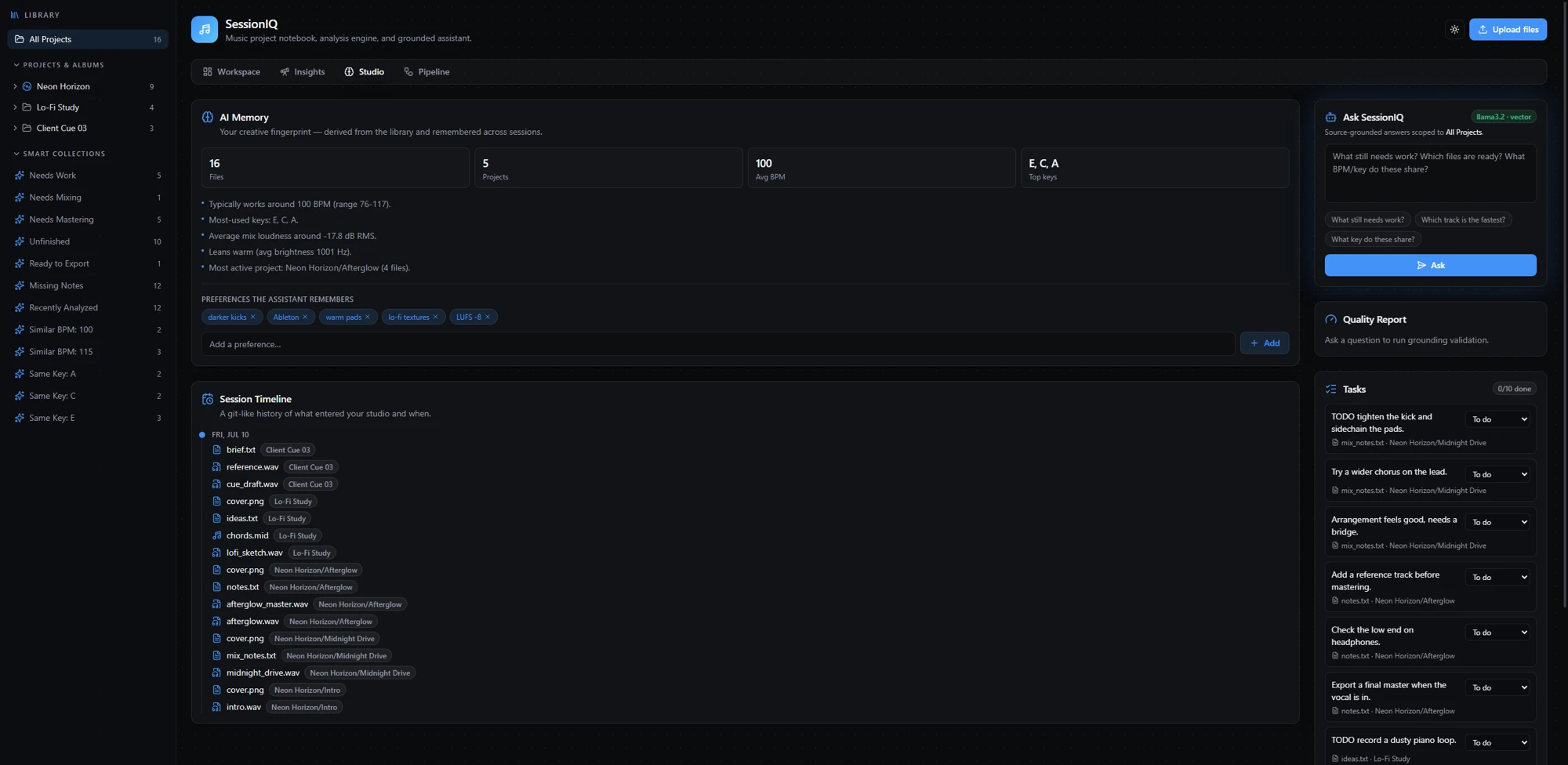
Task: Click the chords.mid music note icon
Action: point(216,536)
